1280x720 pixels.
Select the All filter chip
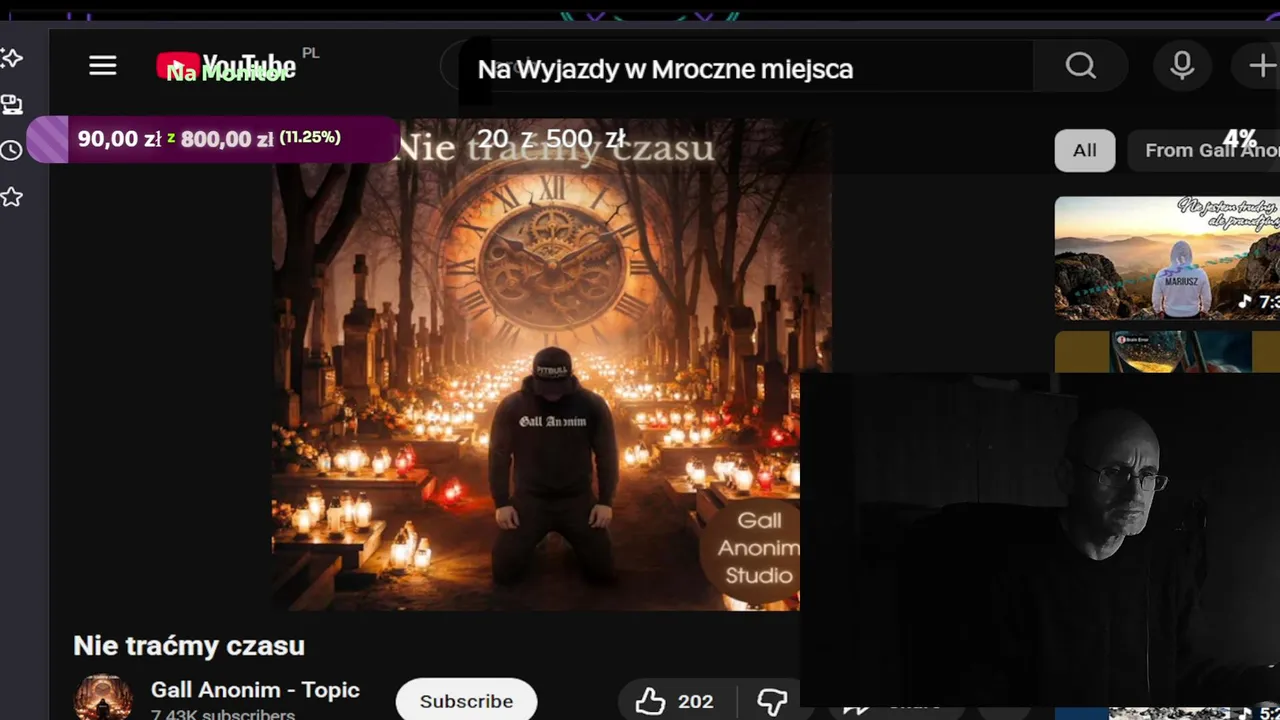point(1085,150)
